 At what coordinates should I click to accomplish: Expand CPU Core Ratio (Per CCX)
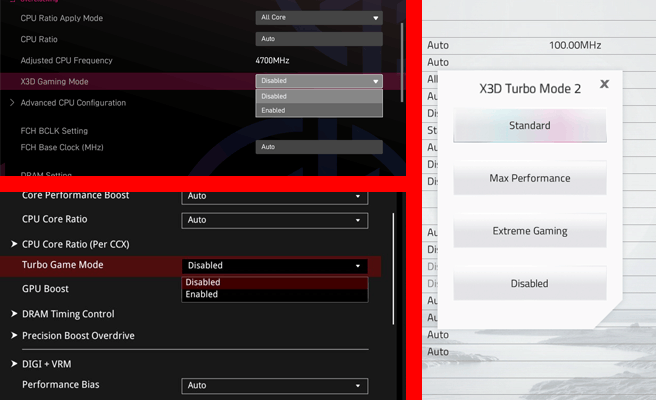pyautogui.click(x=75, y=244)
